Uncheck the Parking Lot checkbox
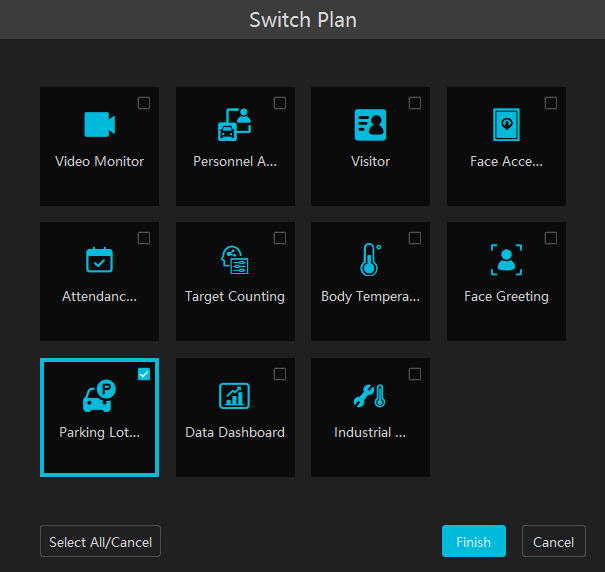This screenshot has height=572, width=605. 144,374
